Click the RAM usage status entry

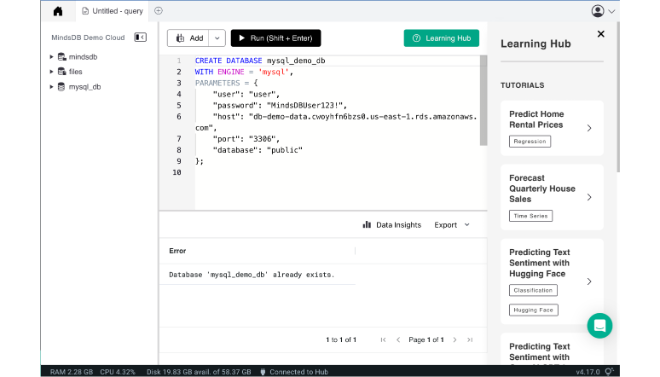[72, 372]
